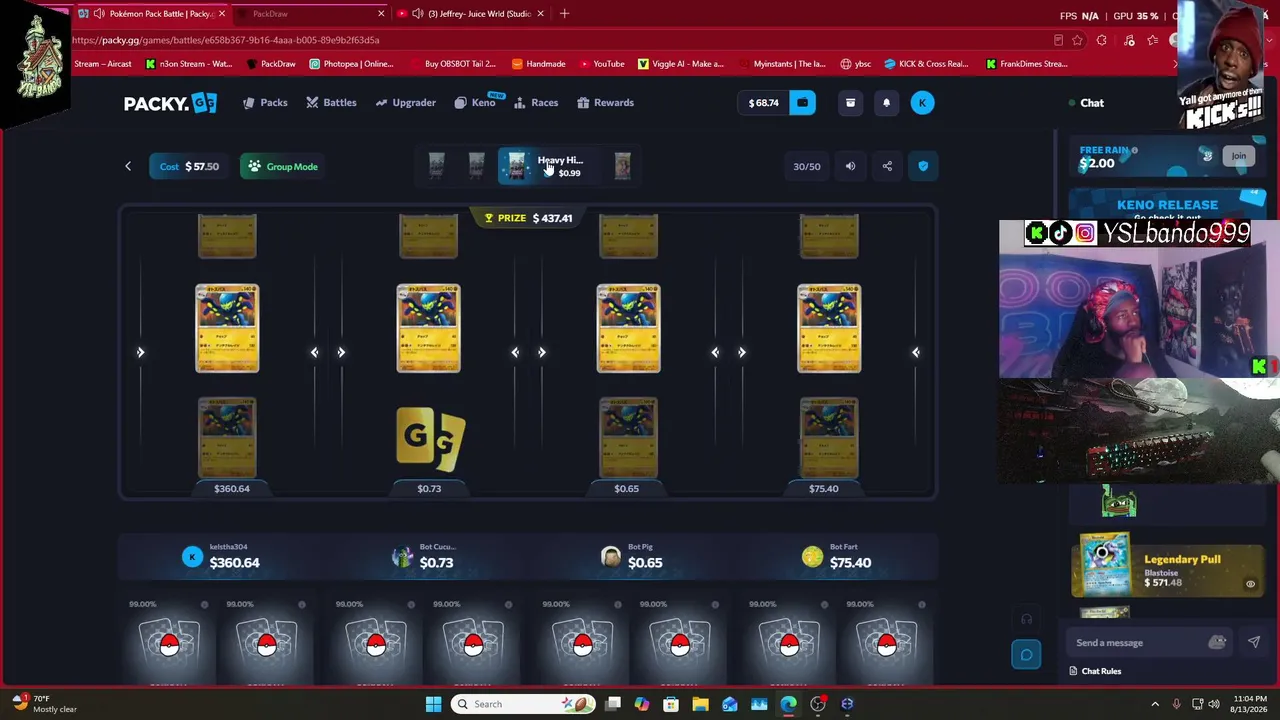Open File Explorer from the taskbar
This screenshot has height=720, width=1280.
point(700,704)
